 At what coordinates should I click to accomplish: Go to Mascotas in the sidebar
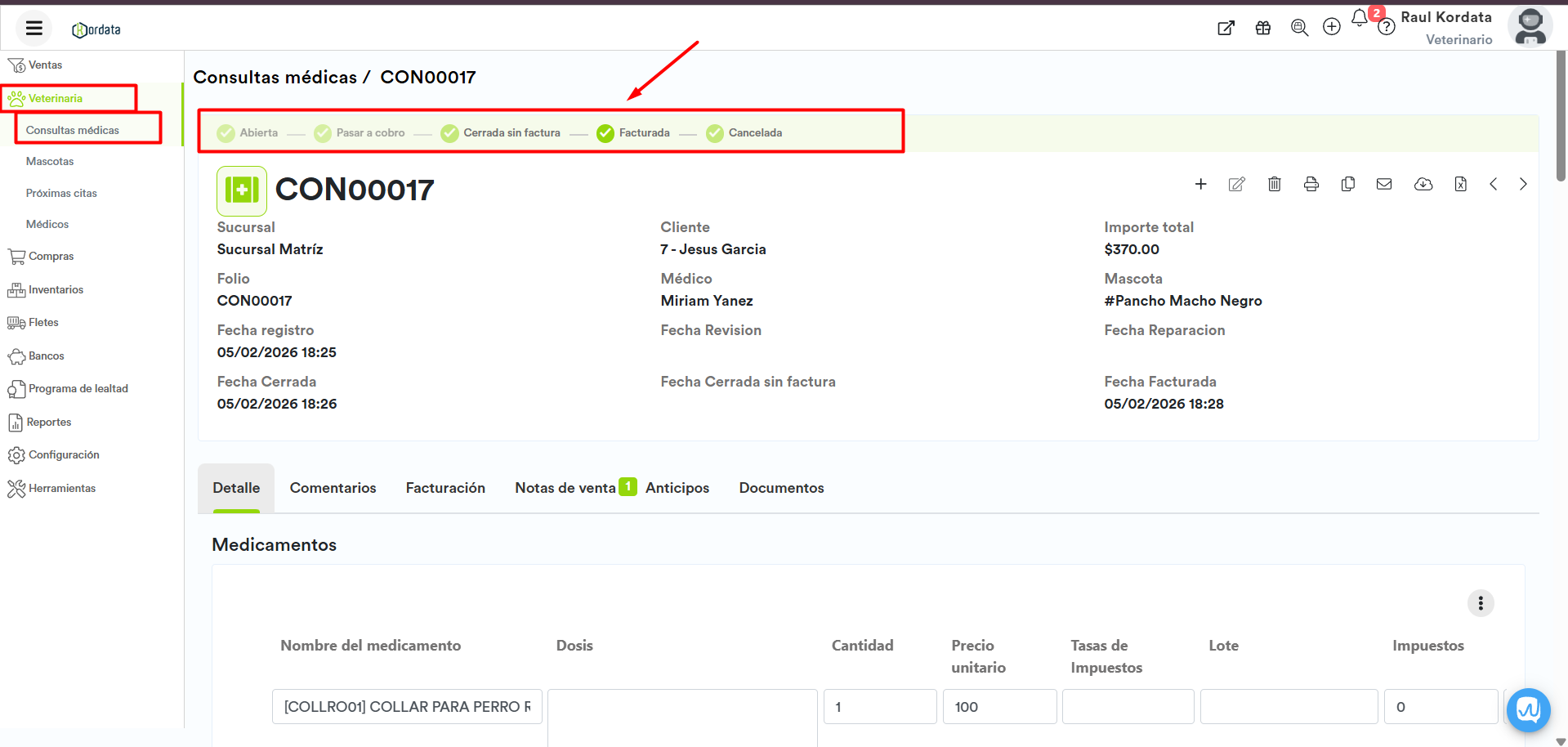point(50,162)
